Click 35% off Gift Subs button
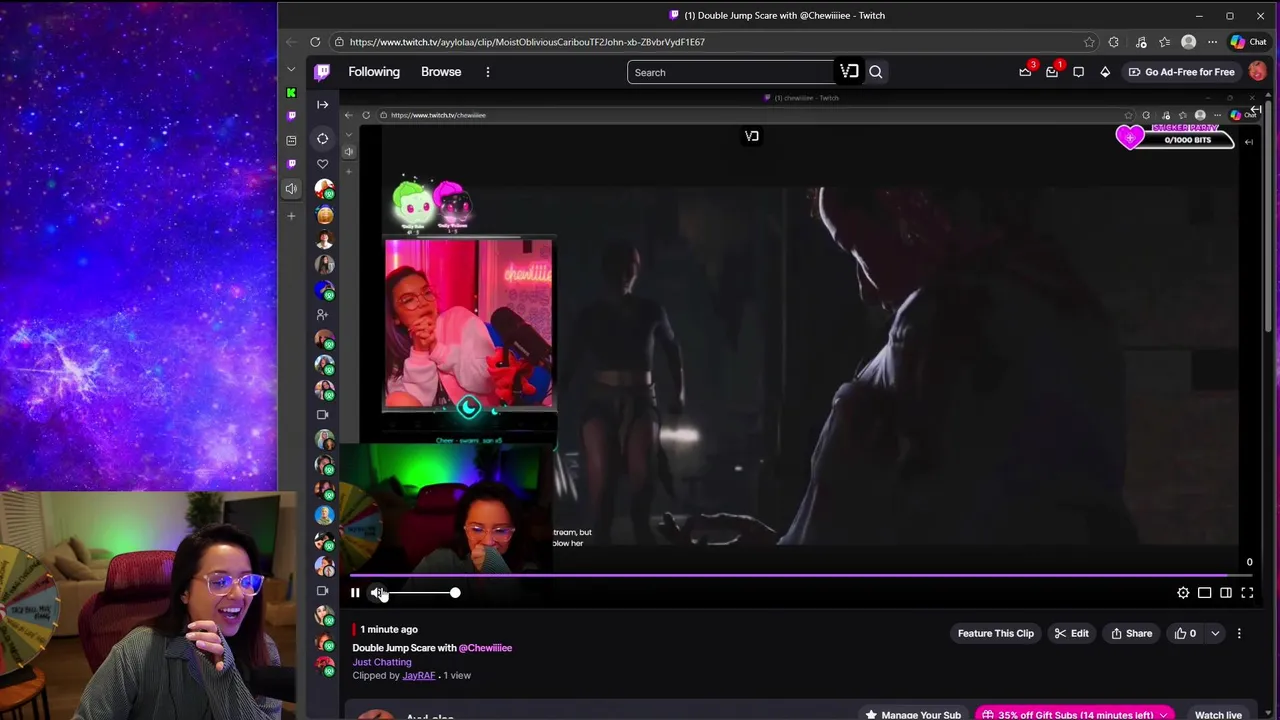Image resolution: width=1280 pixels, height=720 pixels. (x=1075, y=714)
